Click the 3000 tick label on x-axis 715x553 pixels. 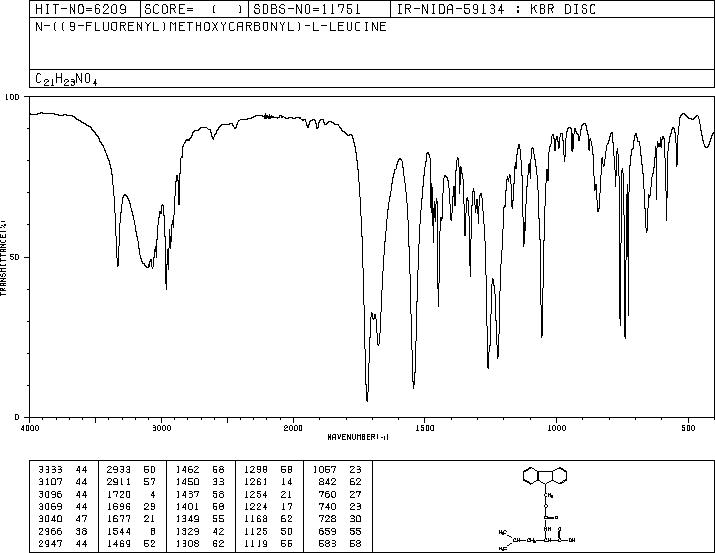point(161,428)
